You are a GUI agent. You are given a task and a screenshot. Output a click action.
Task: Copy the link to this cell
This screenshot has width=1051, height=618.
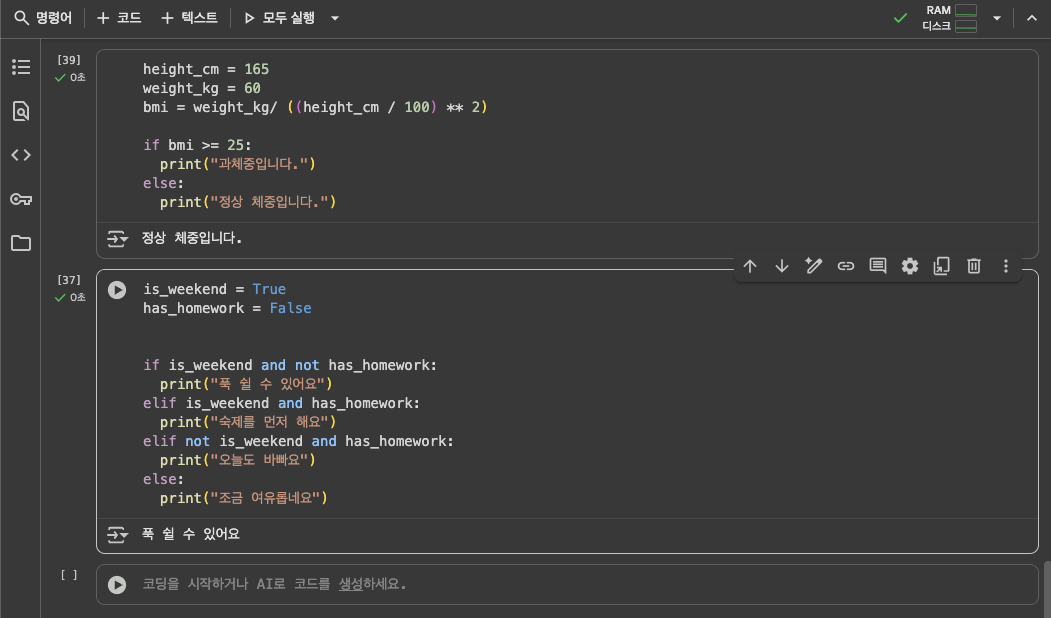tap(846, 266)
